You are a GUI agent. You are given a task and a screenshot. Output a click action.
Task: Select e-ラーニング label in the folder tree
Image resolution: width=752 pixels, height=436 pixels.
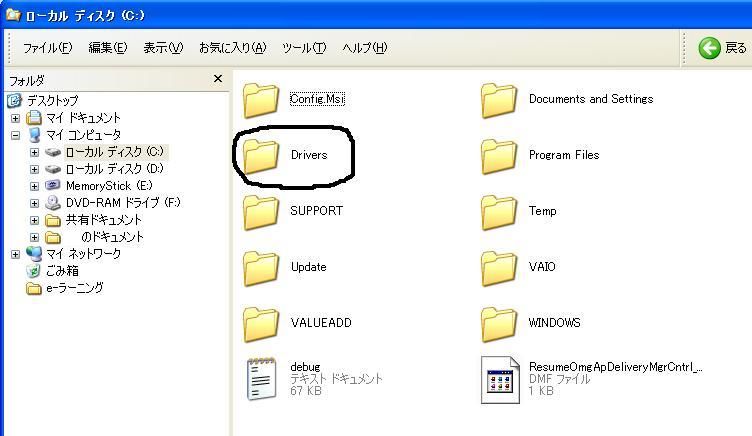click(x=74, y=288)
